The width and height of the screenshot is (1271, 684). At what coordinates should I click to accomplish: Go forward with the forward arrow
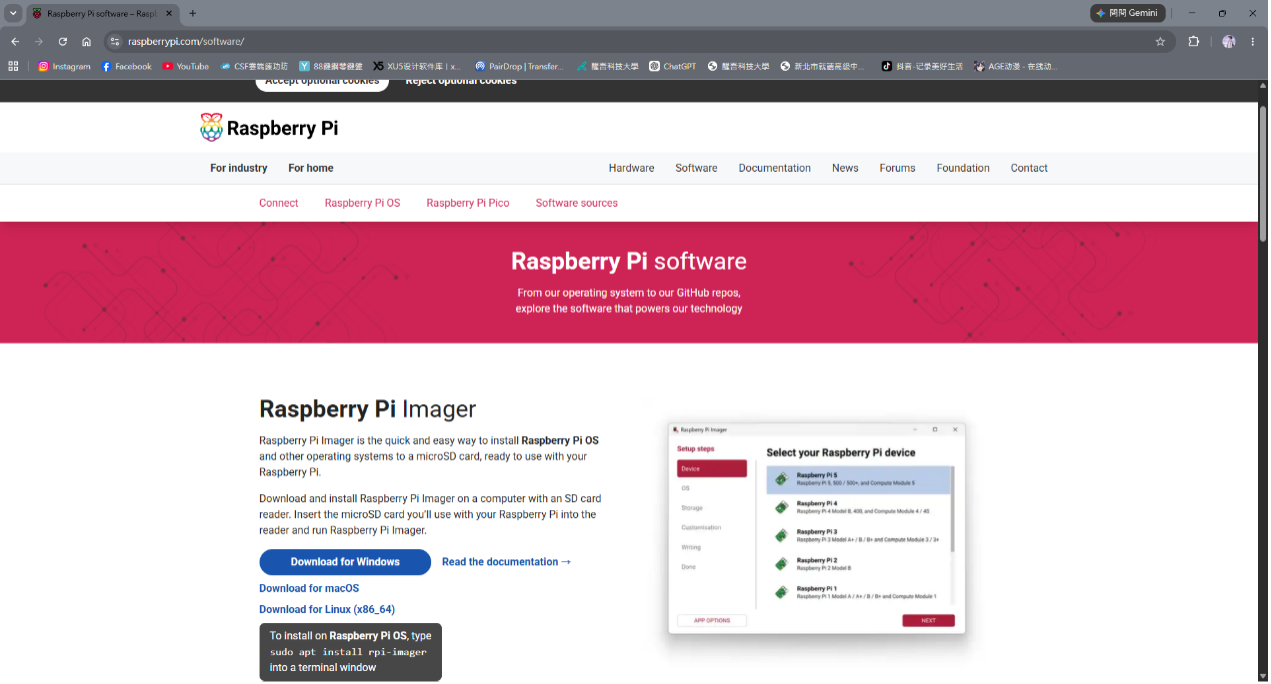[39, 41]
